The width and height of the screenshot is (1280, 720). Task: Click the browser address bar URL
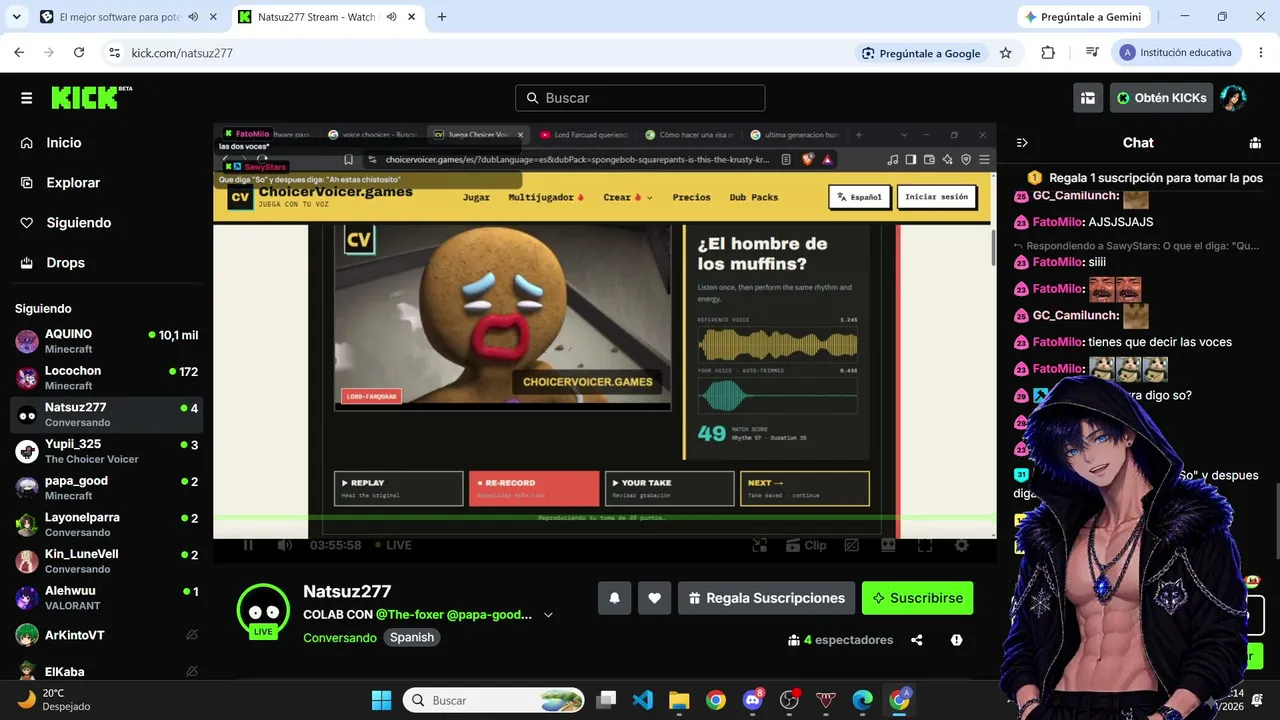[x=182, y=53]
